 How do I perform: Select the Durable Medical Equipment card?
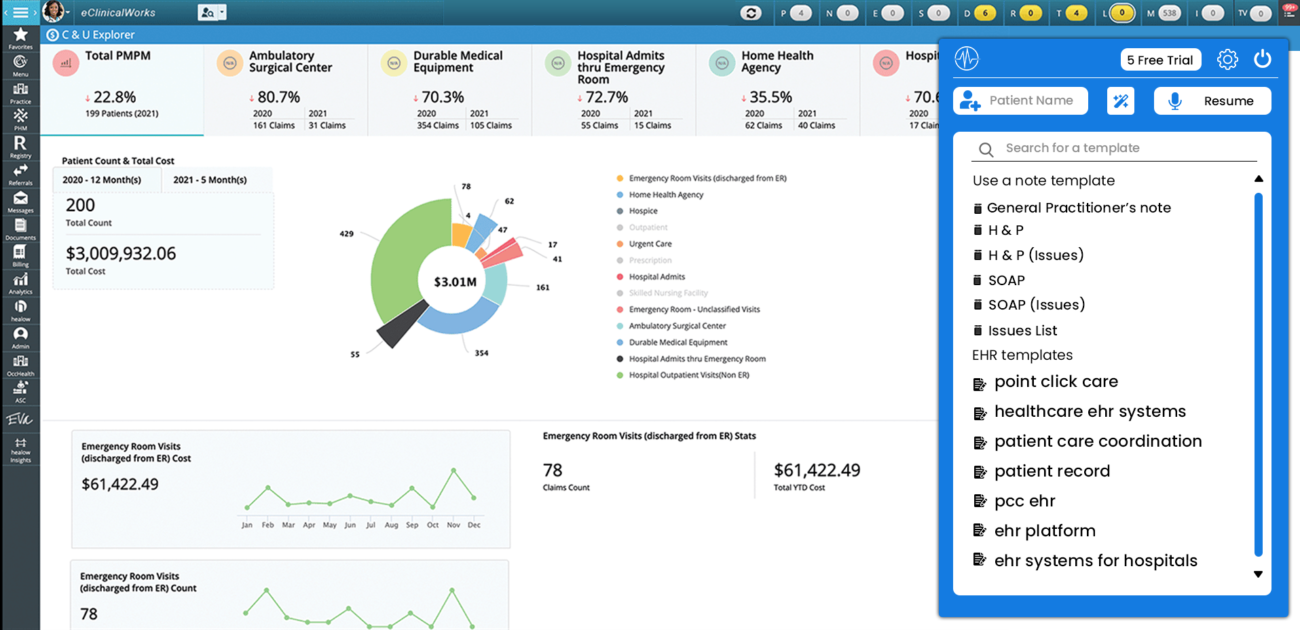(x=450, y=89)
